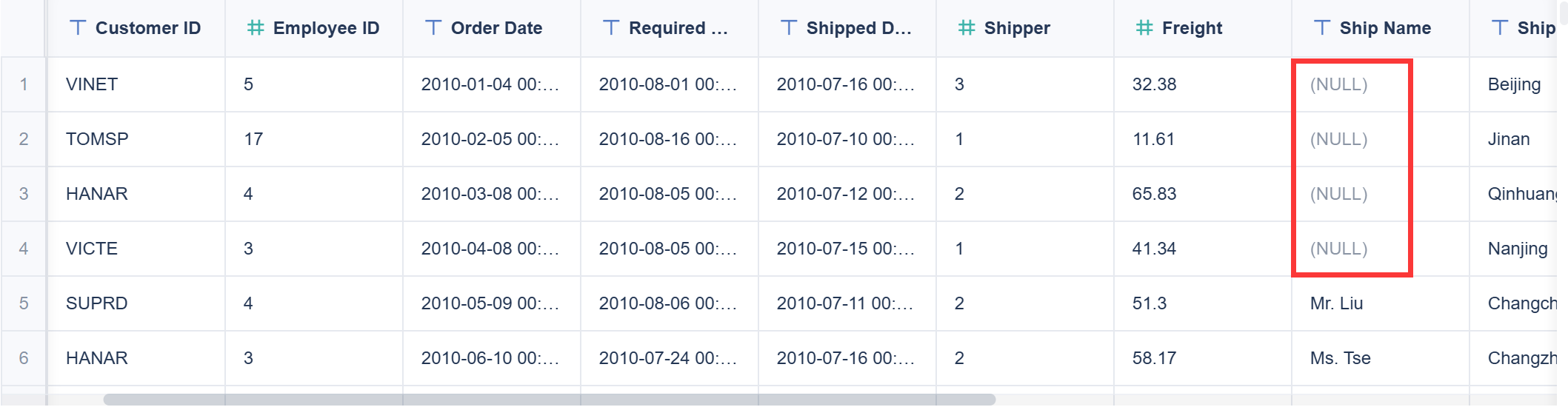Click the number type icon beside Shipper

[x=967, y=28]
